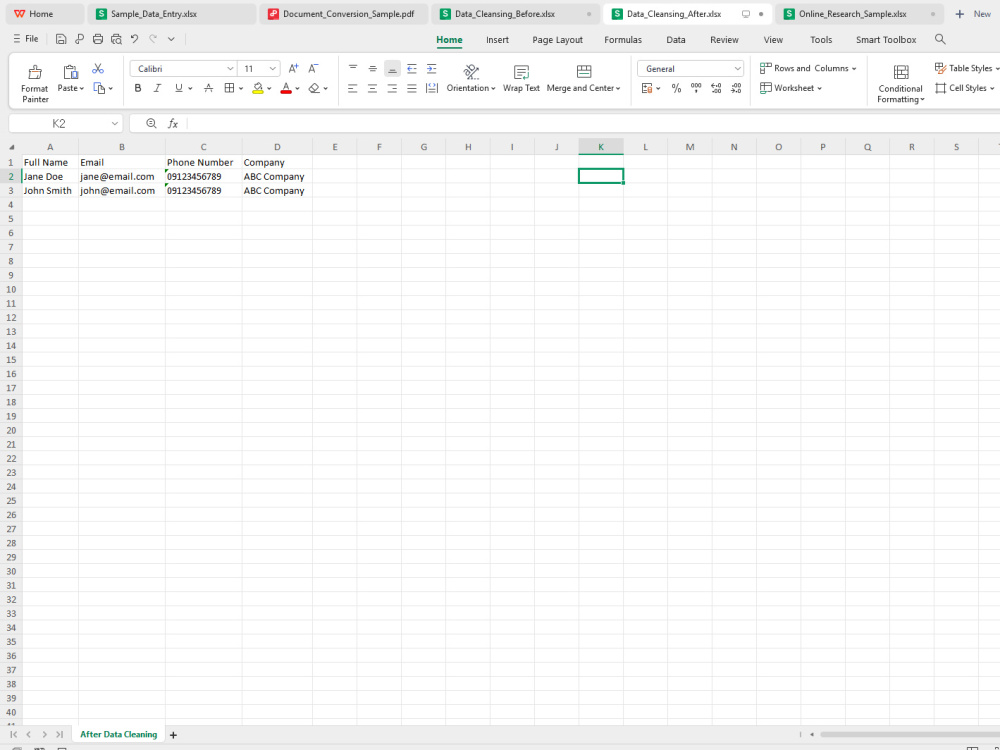Open the search magnifier after Smart Toolbox
1000x750 pixels.
pos(939,39)
